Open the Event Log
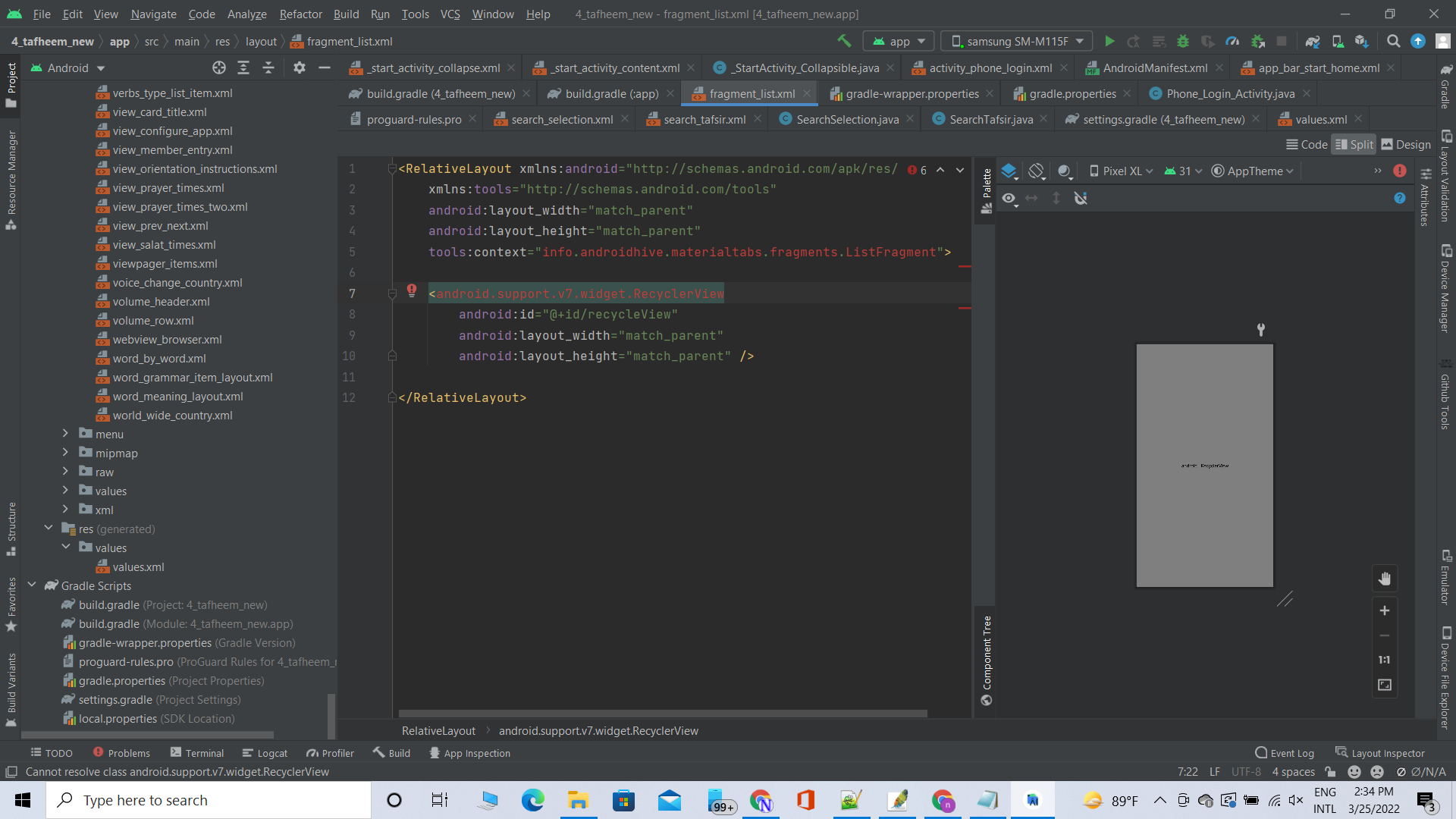 tap(1285, 753)
